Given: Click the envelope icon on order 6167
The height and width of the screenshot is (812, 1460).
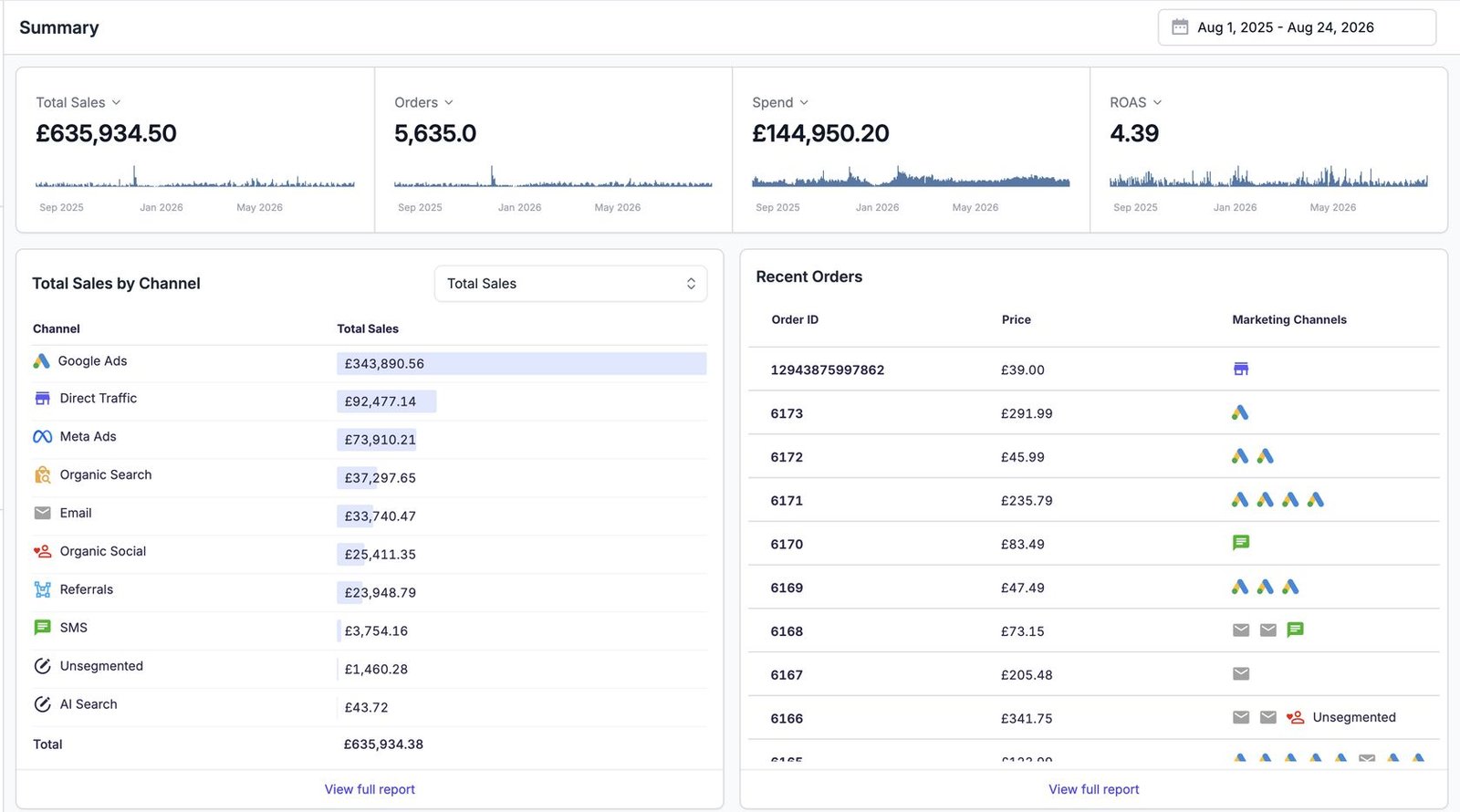Looking at the screenshot, I should click(x=1240, y=674).
